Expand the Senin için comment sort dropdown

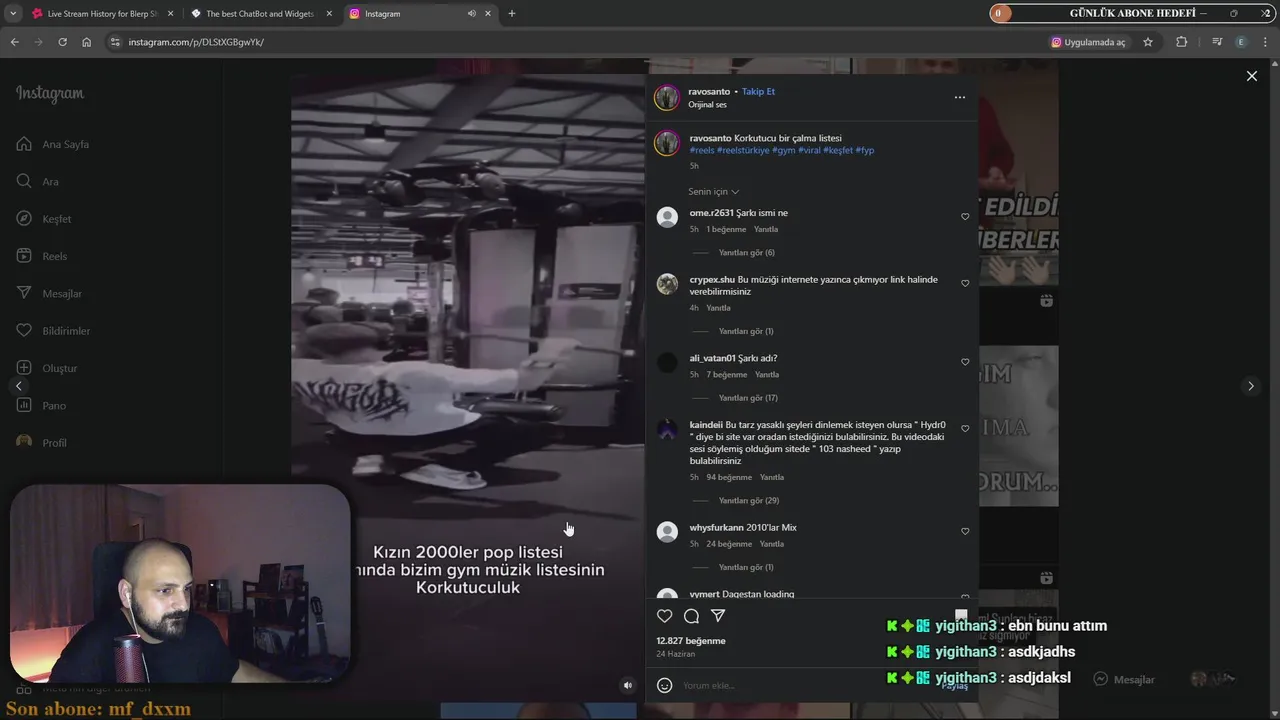(x=713, y=191)
